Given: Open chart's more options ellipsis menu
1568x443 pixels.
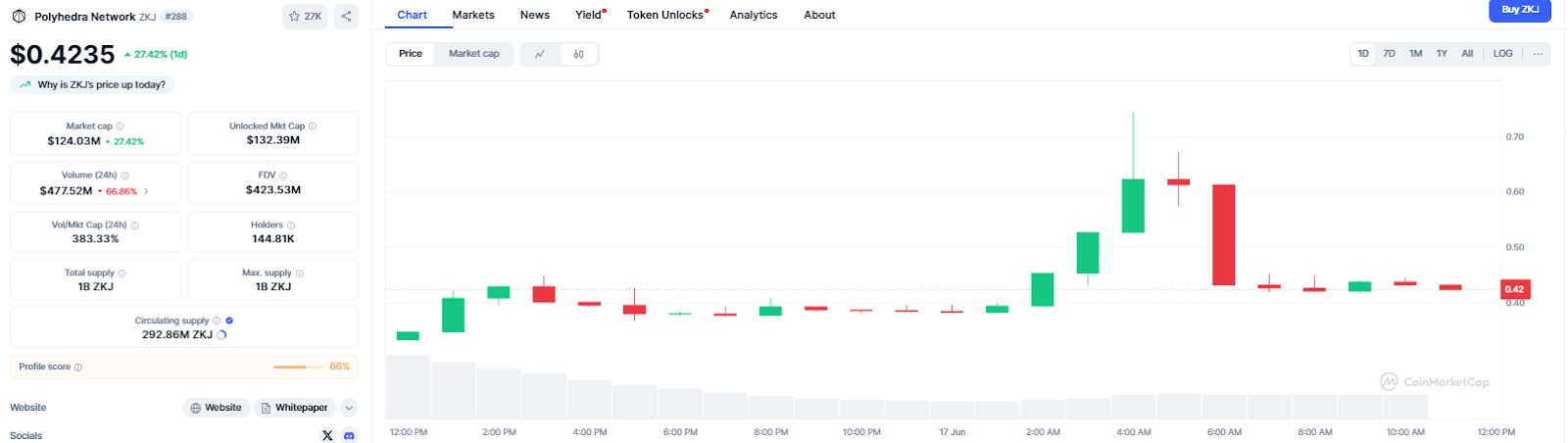Looking at the screenshot, I should [x=1538, y=54].
